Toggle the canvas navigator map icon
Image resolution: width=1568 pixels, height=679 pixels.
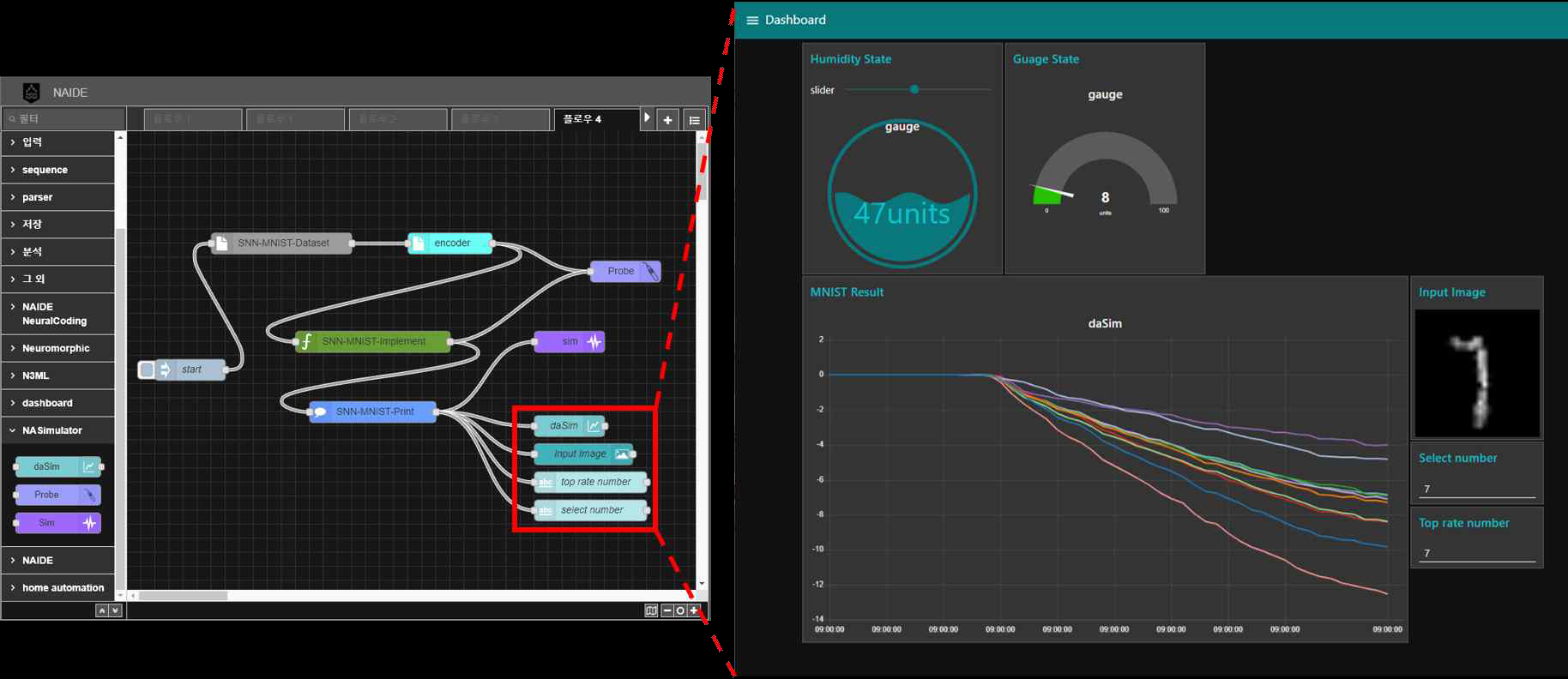[x=651, y=610]
